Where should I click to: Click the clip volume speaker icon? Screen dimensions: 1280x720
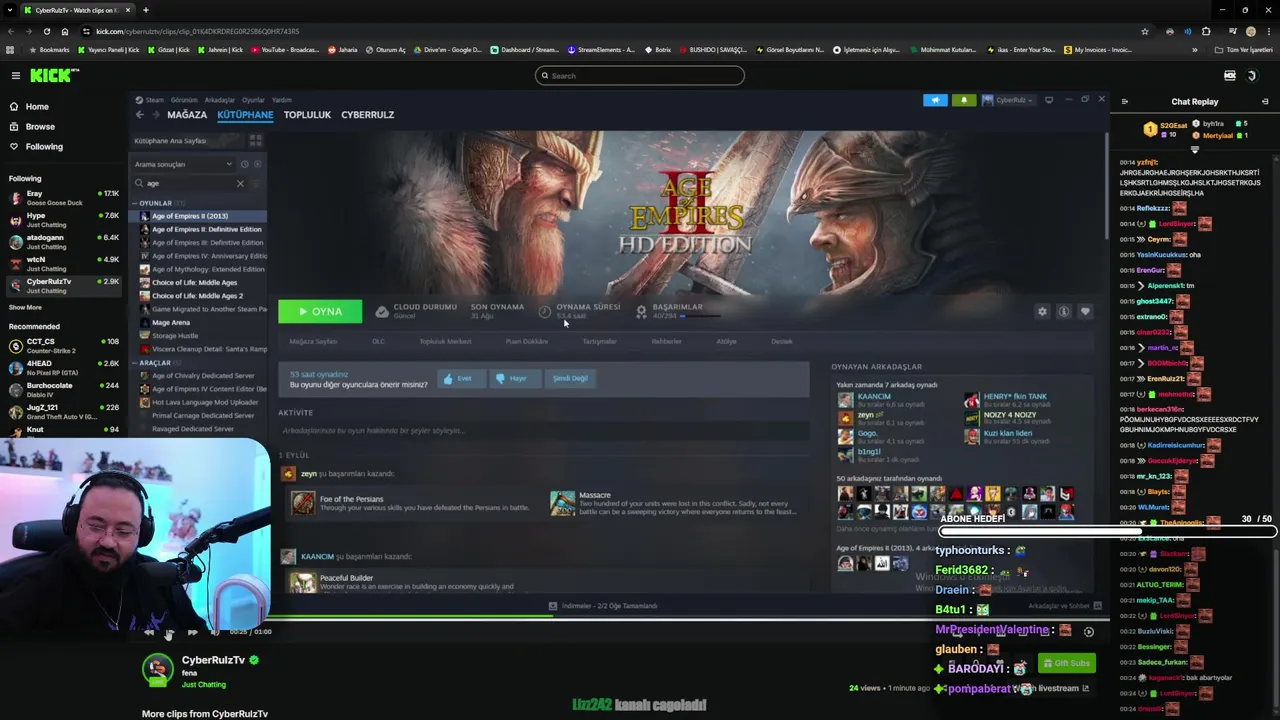click(x=214, y=632)
